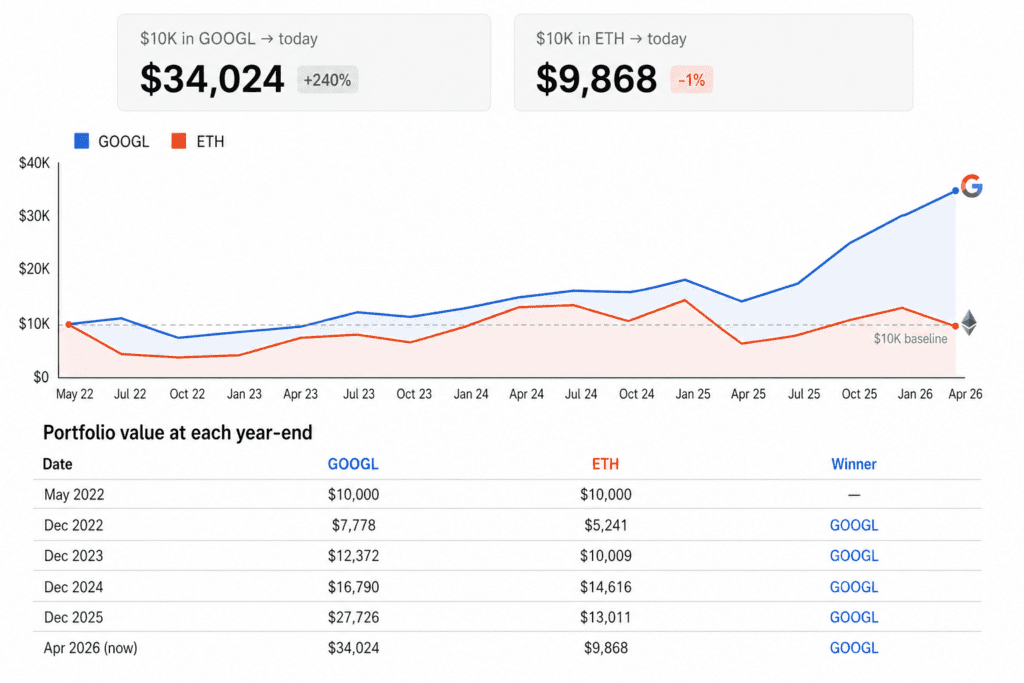Click the Dec 2025 GOOGL value $27,726
The height and width of the screenshot is (683, 1024).
[x=353, y=617]
